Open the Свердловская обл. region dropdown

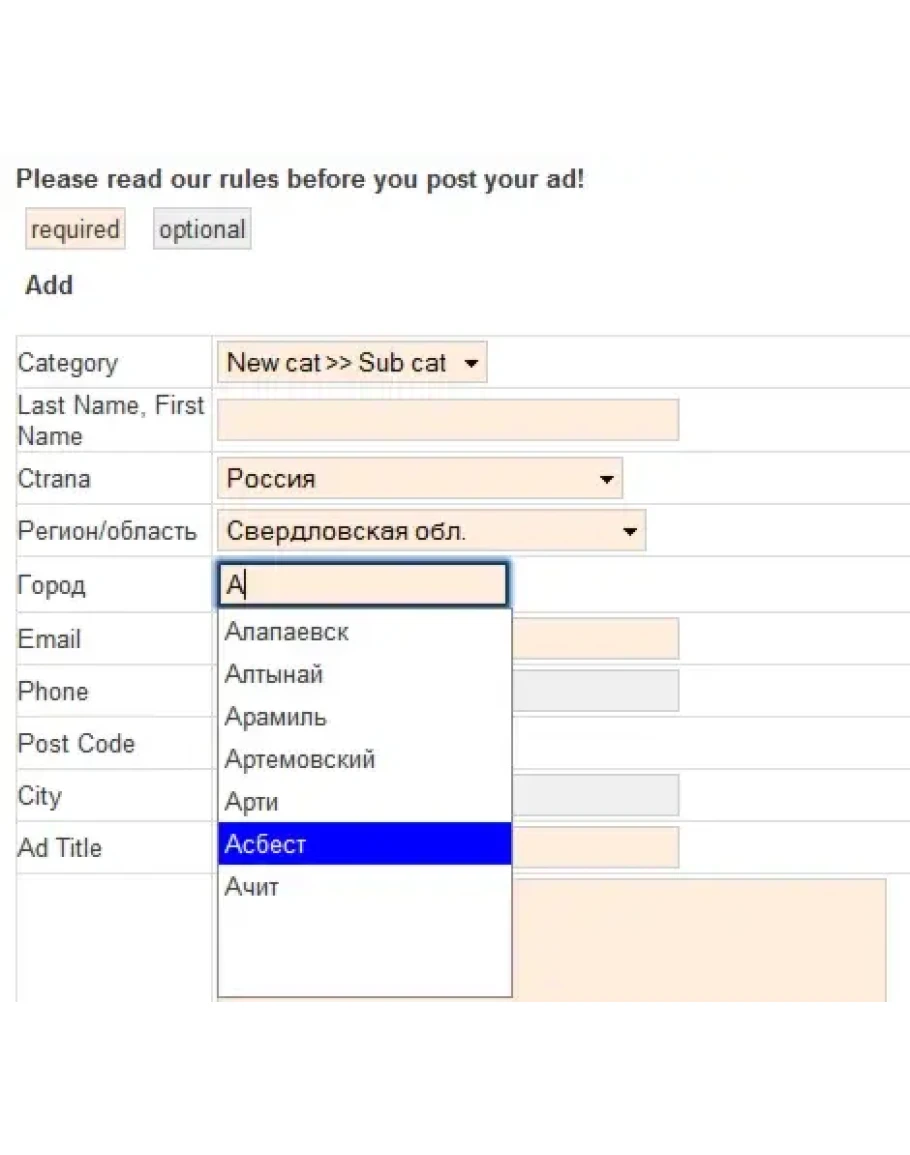431,531
